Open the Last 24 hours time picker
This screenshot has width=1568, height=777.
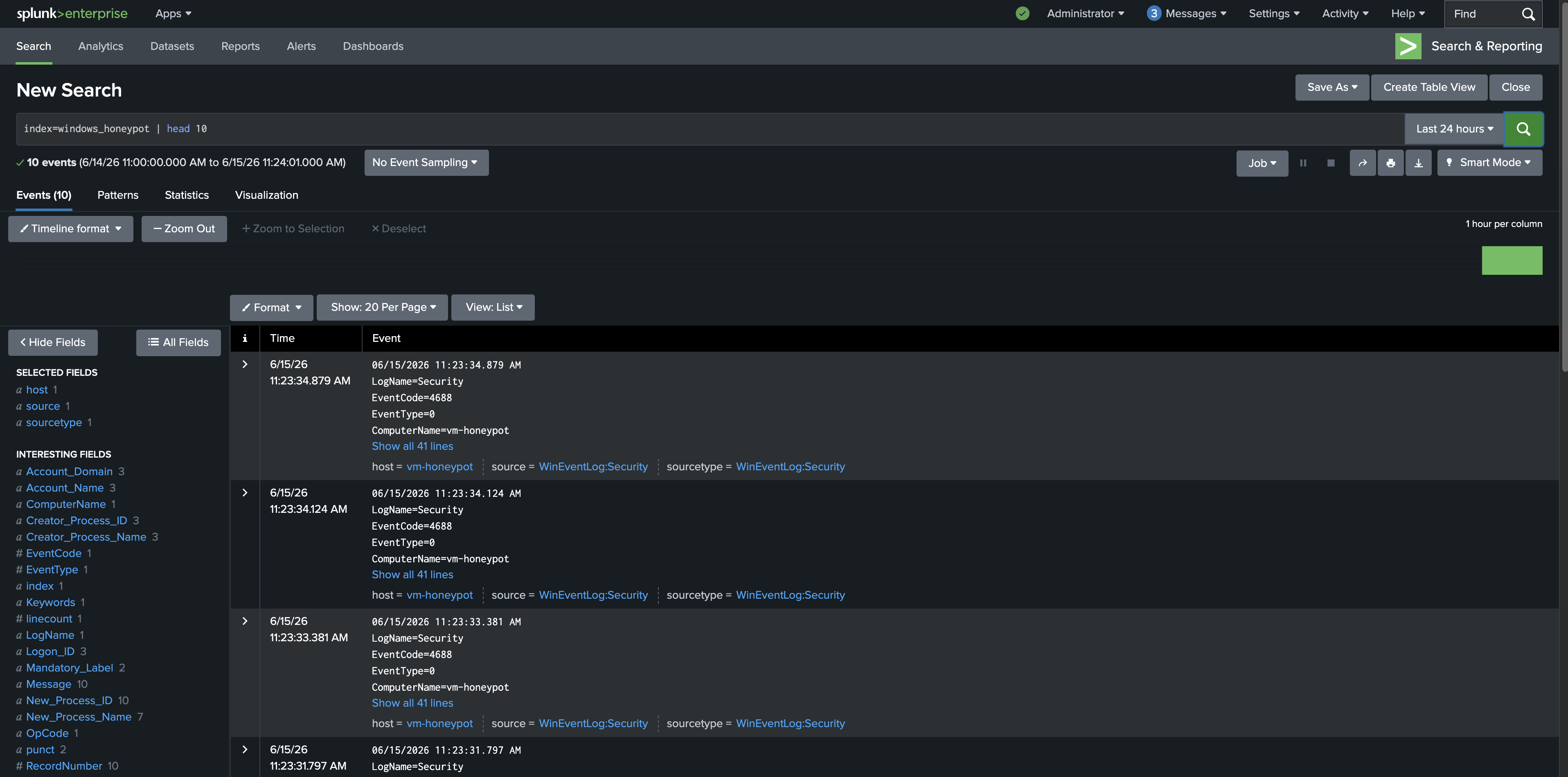click(1454, 129)
